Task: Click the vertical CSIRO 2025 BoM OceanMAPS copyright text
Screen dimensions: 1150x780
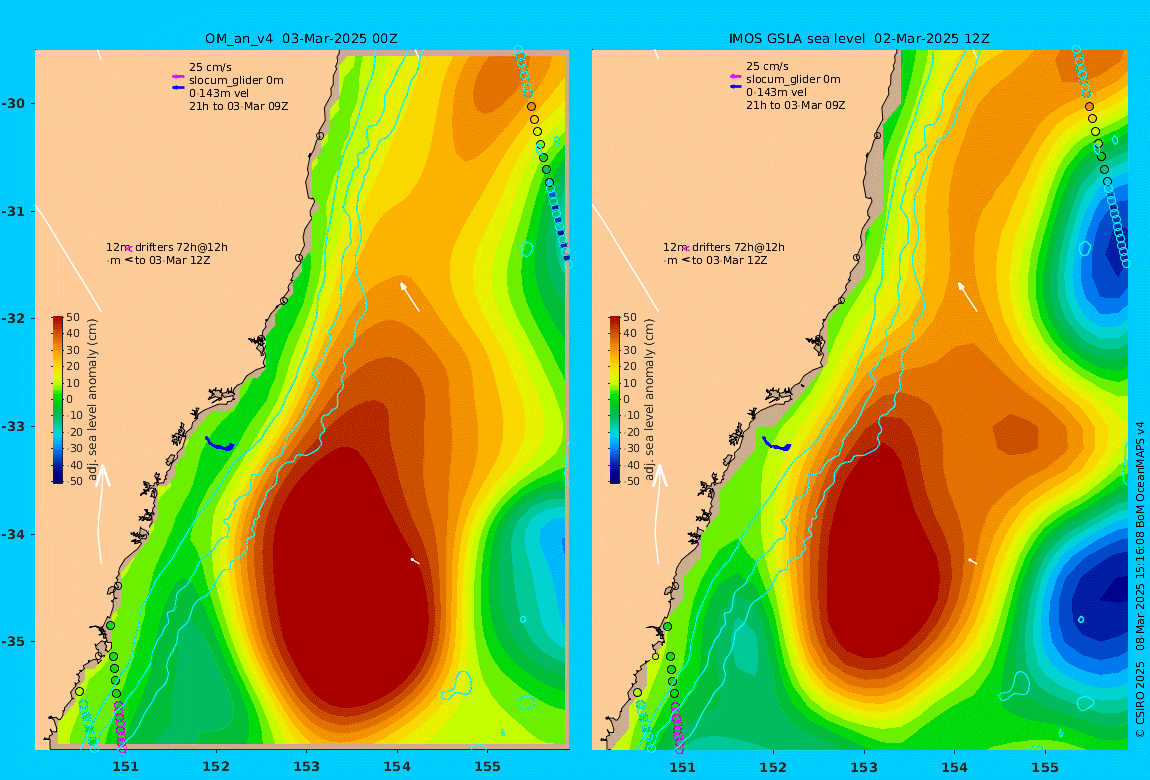Action: pyautogui.click(x=1140, y=579)
